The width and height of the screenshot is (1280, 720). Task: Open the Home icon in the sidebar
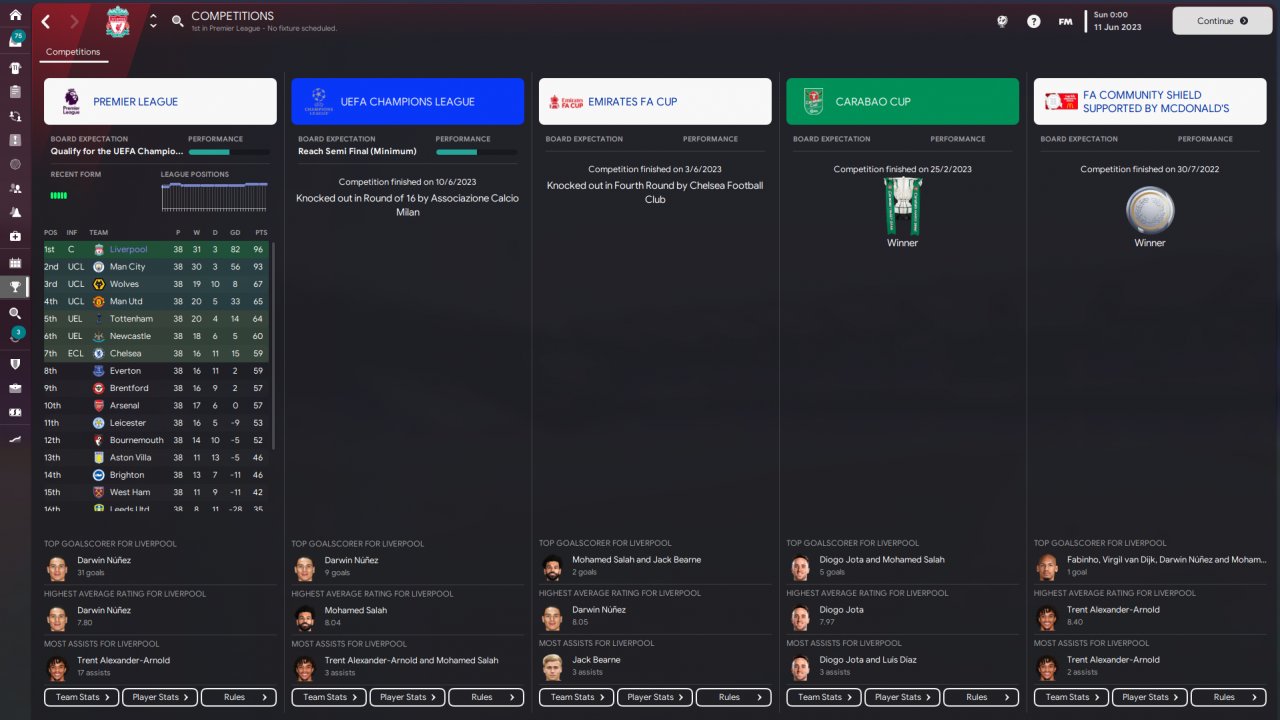click(15, 15)
